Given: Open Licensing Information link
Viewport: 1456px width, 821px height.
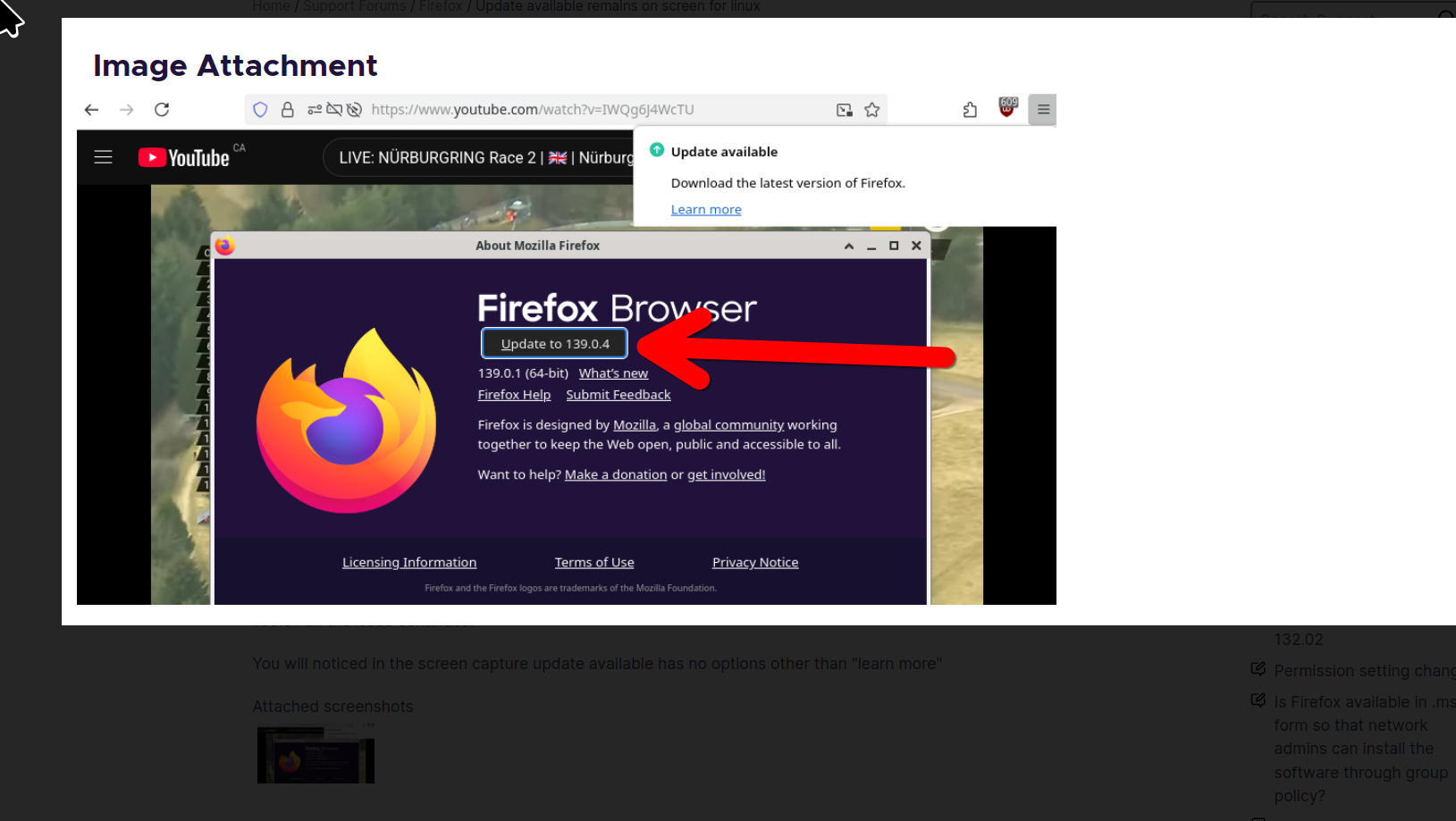Looking at the screenshot, I should 409,563.
